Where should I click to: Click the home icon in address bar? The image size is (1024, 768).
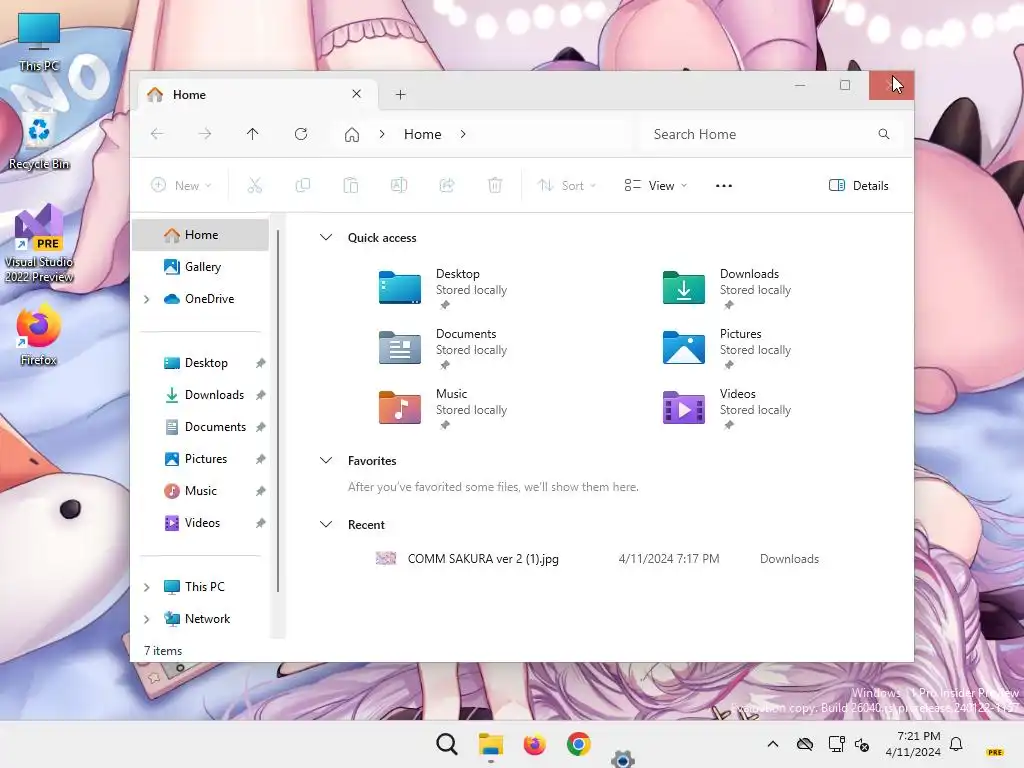click(x=352, y=135)
